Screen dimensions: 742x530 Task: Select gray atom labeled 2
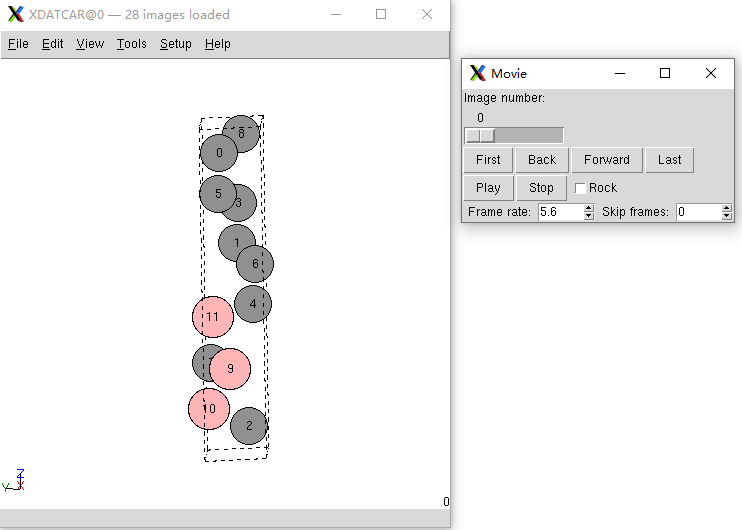point(249,426)
